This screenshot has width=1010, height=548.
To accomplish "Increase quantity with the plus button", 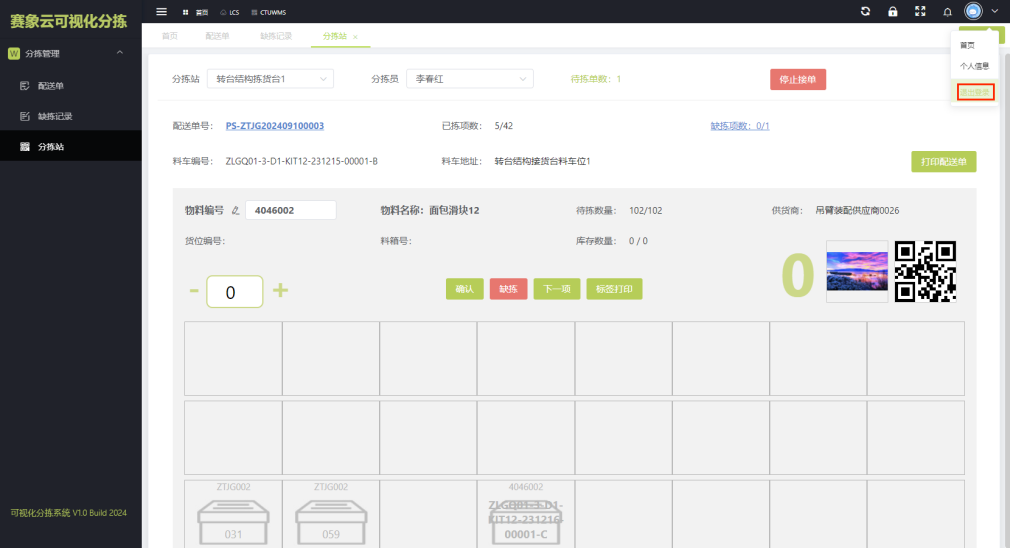I will (x=281, y=291).
